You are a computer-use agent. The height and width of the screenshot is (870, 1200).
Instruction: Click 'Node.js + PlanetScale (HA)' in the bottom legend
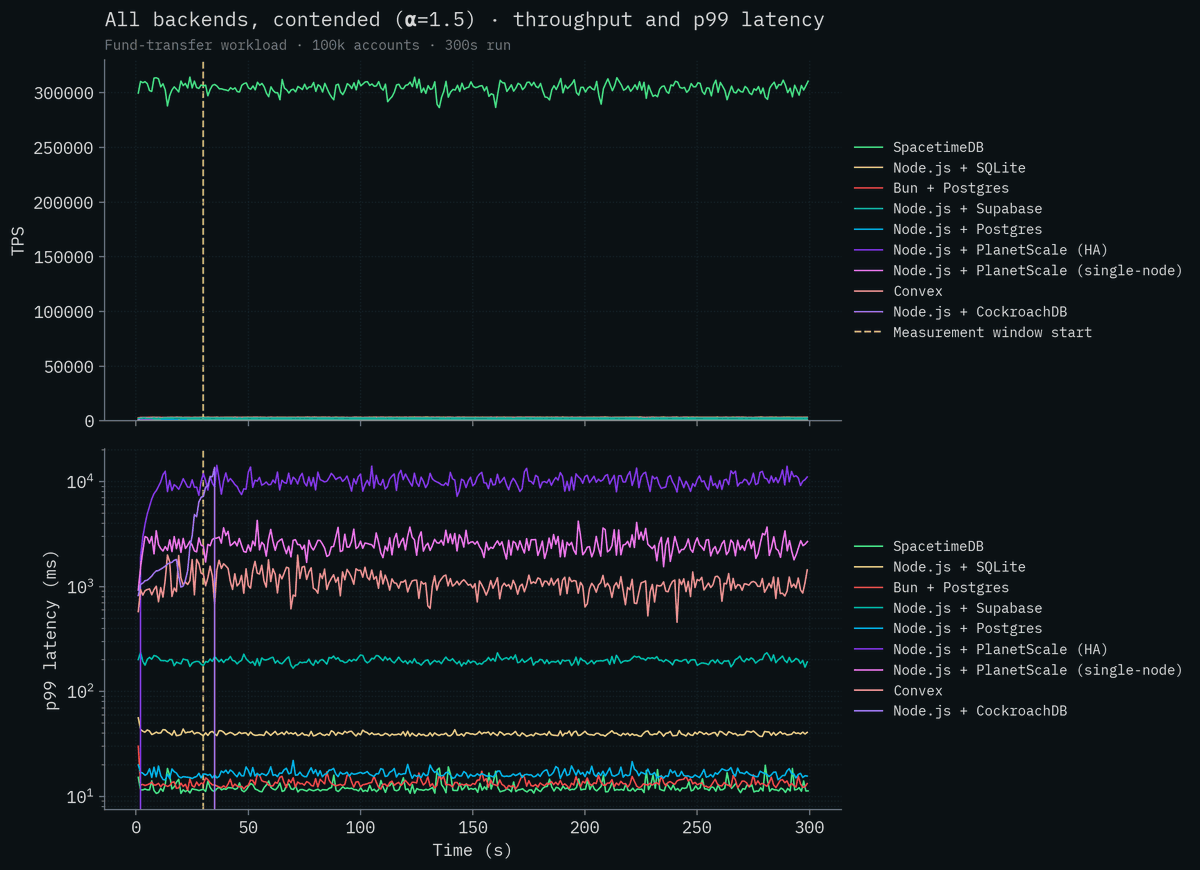point(1000,649)
